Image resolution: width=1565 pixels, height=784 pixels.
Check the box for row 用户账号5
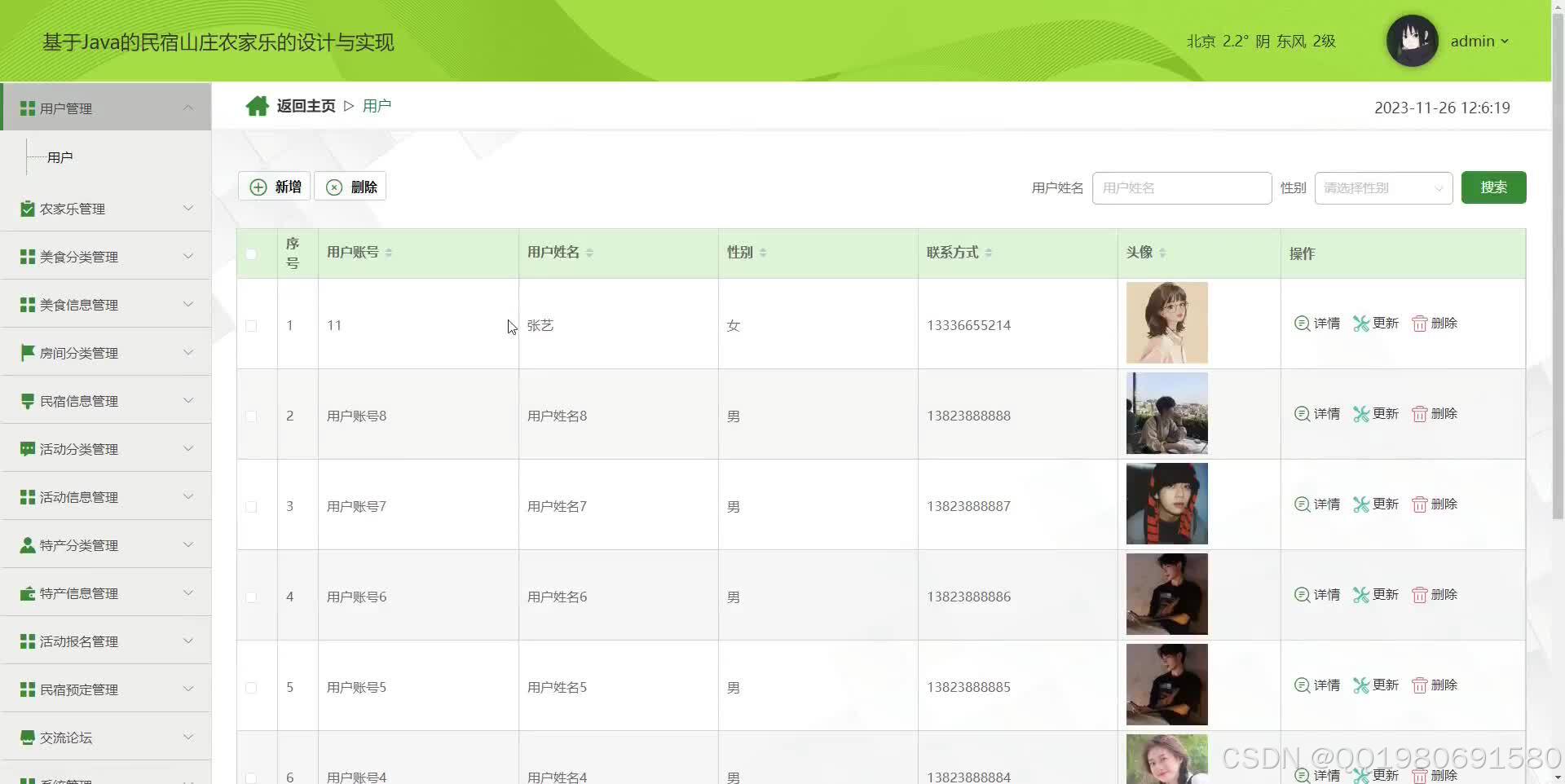click(x=251, y=687)
